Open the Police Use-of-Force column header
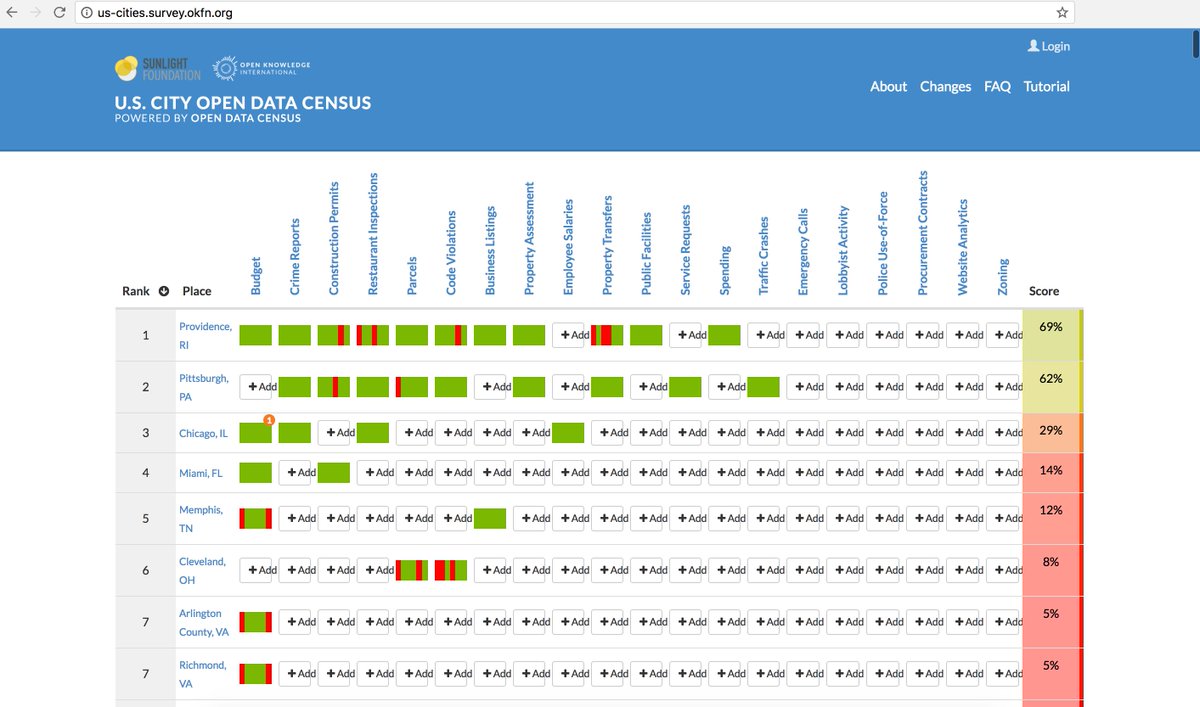The width and height of the screenshot is (1200, 707). [882, 243]
